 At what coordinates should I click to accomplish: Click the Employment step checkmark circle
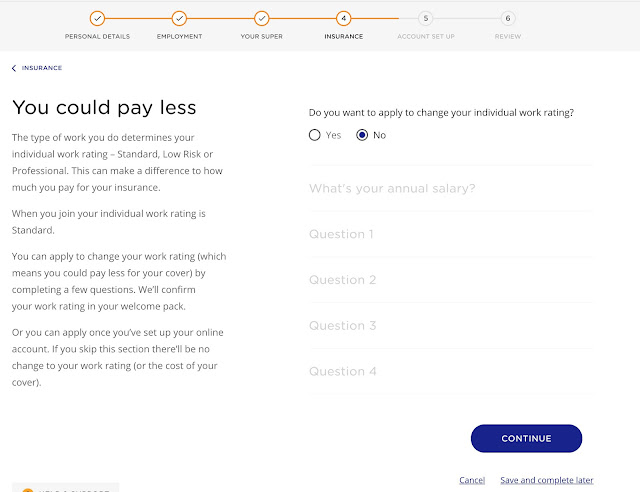click(x=179, y=18)
